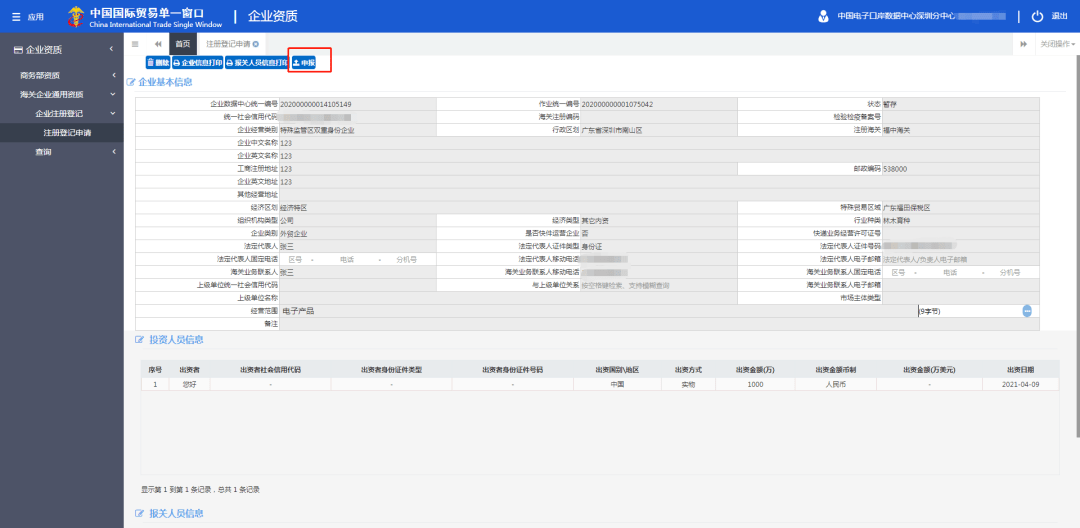Click the 申报 upload button
This screenshot has height=528, width=1080.
pos(303,63)
